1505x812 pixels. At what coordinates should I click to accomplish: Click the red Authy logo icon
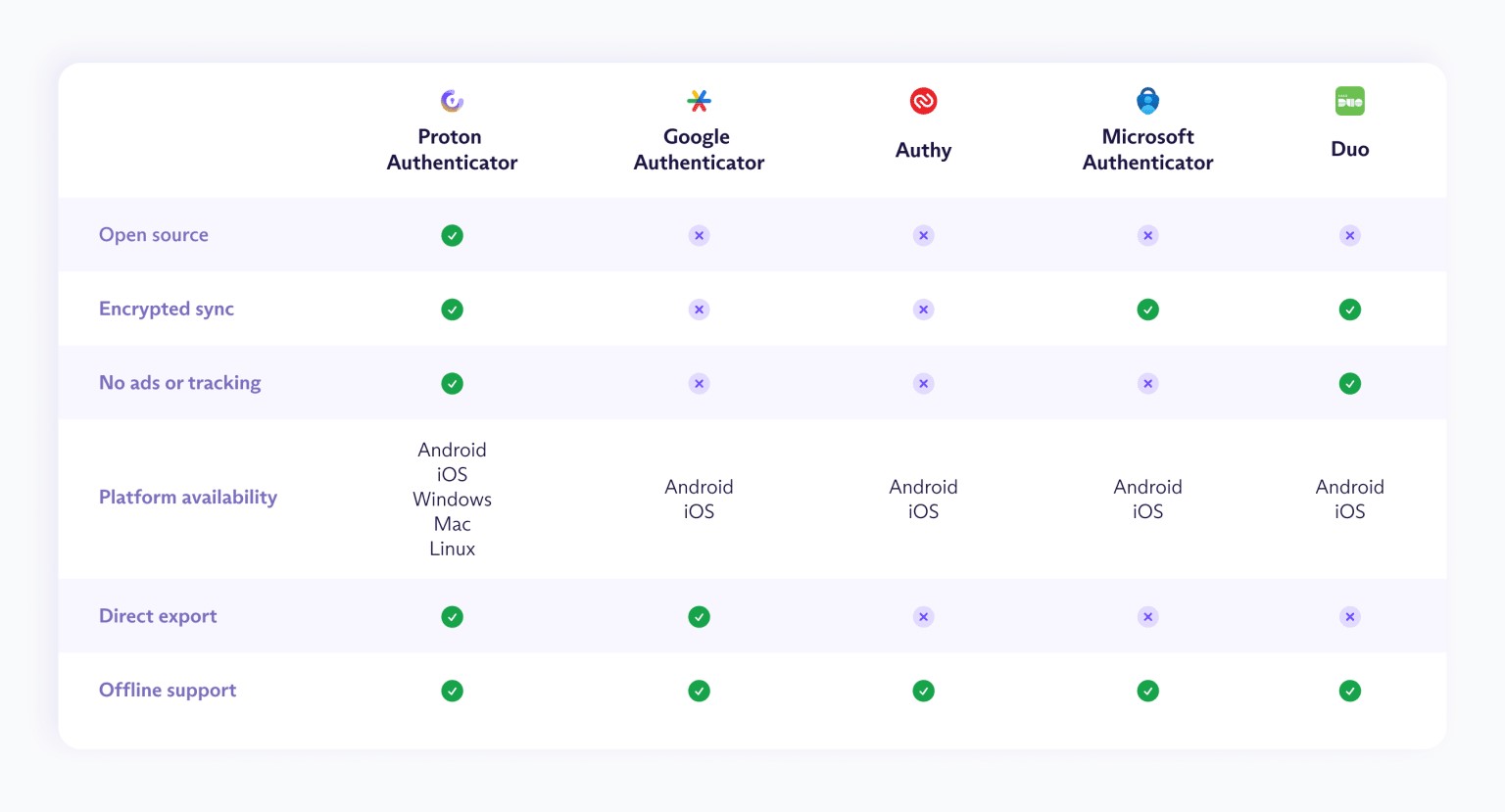point(923,101)
